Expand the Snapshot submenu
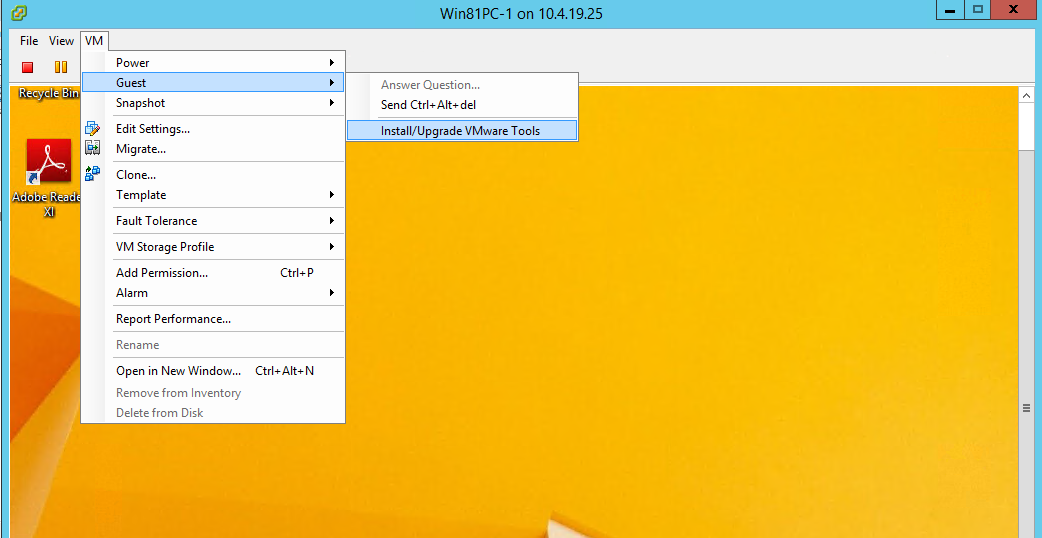1042x538 pixels. point(213,103)
